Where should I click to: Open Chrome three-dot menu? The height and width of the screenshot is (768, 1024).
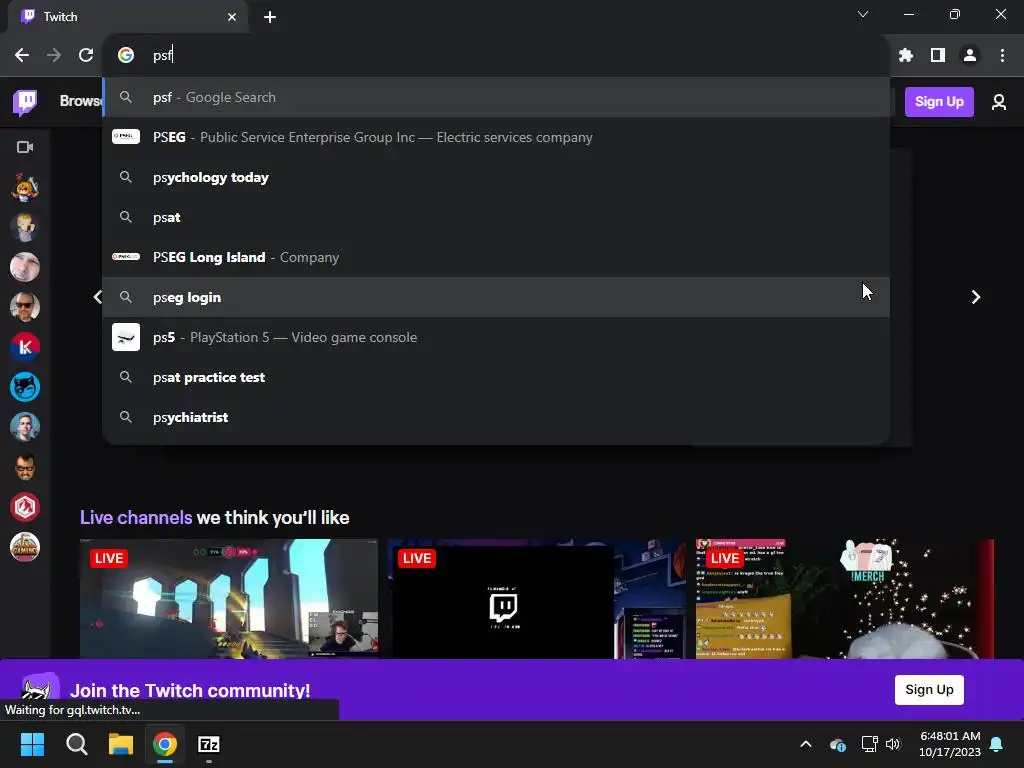[1002, 56]
